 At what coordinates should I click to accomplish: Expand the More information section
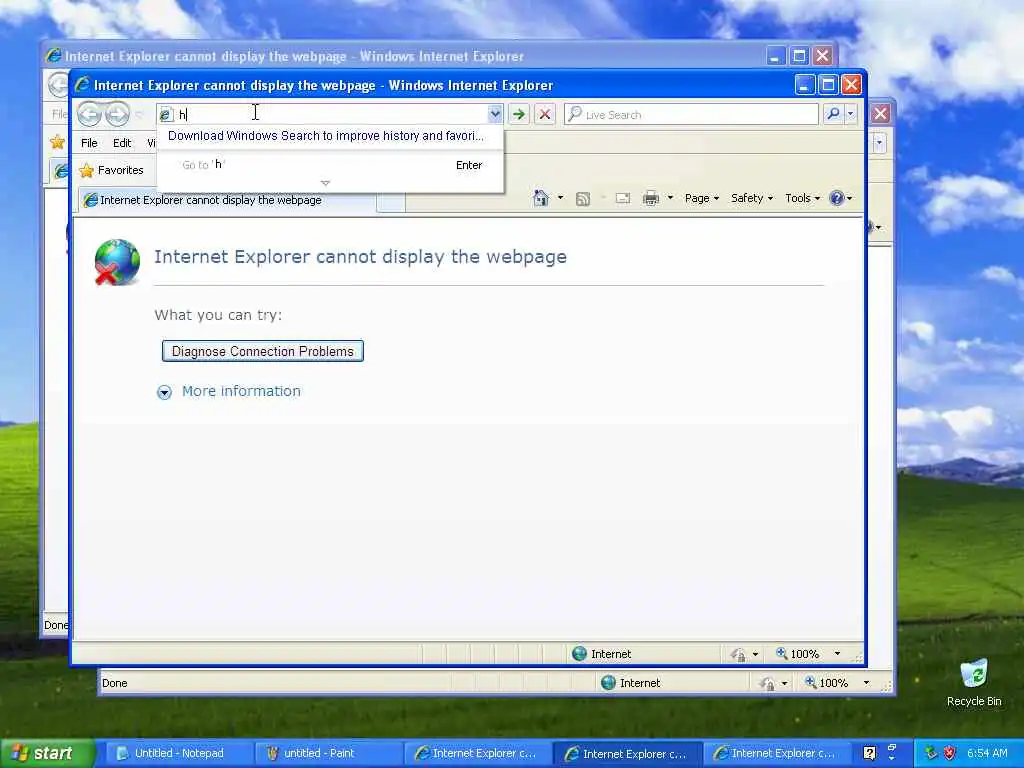165,392
